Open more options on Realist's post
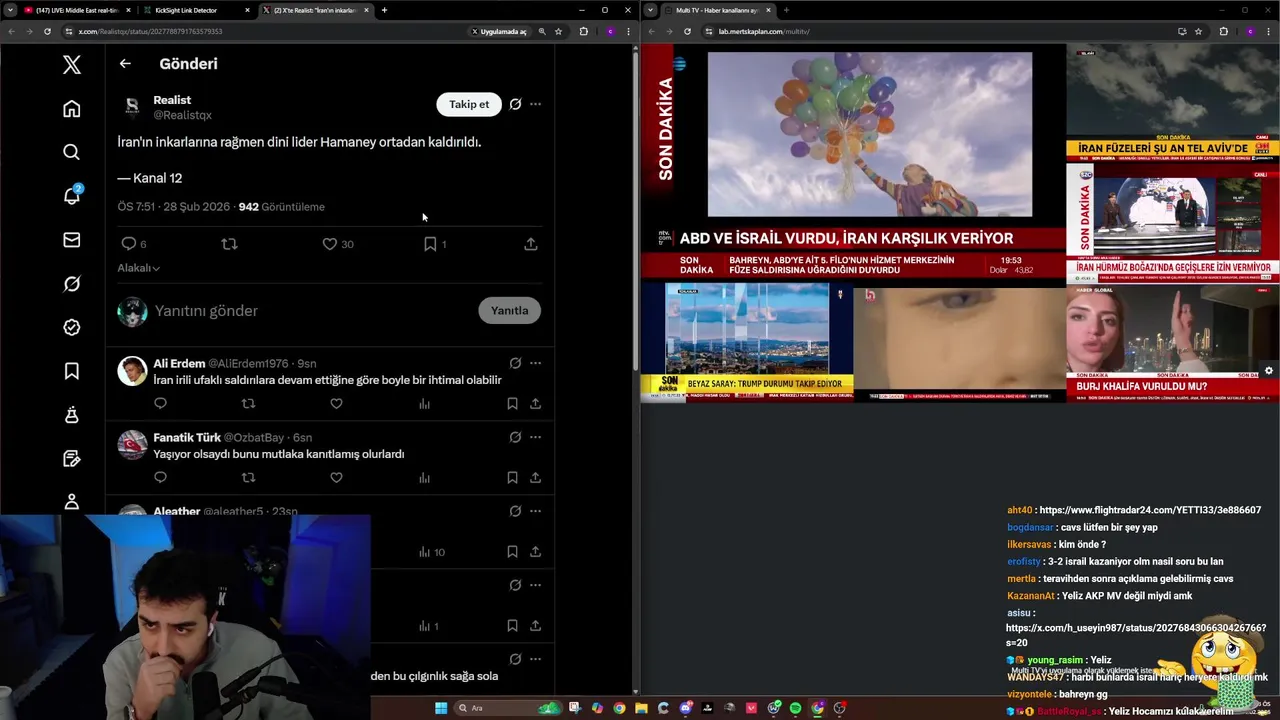Viewport: 1280px width, 720px height. coord(535,104)
